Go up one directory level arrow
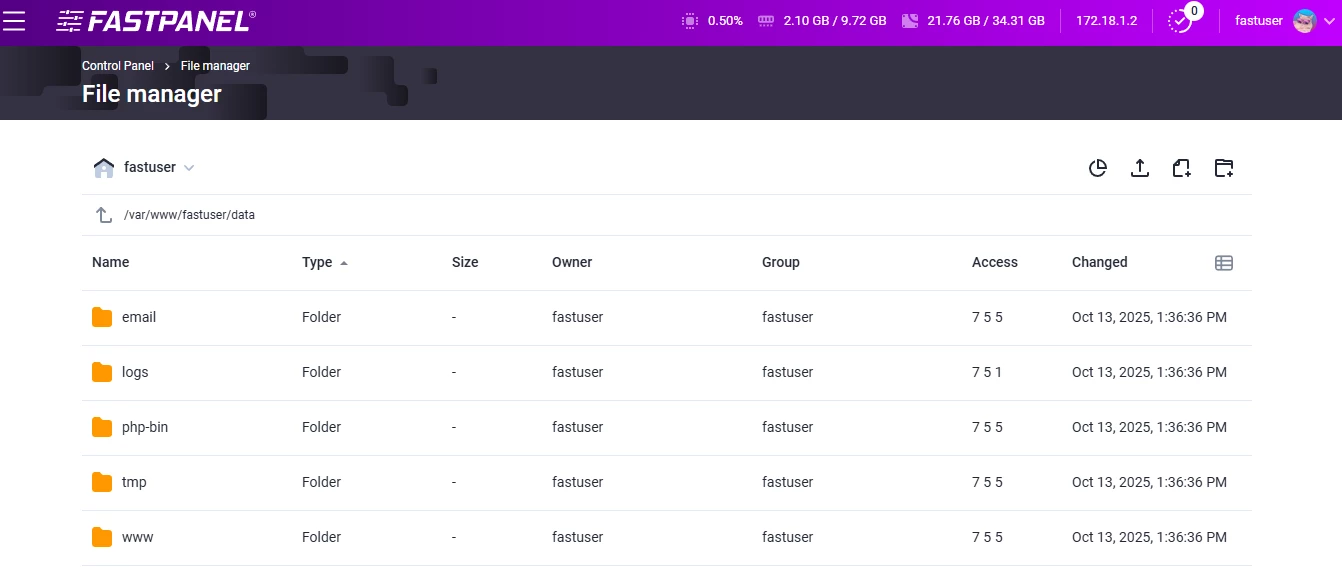The height and width of the screenshot is (567, 1342). click(103, 215)
